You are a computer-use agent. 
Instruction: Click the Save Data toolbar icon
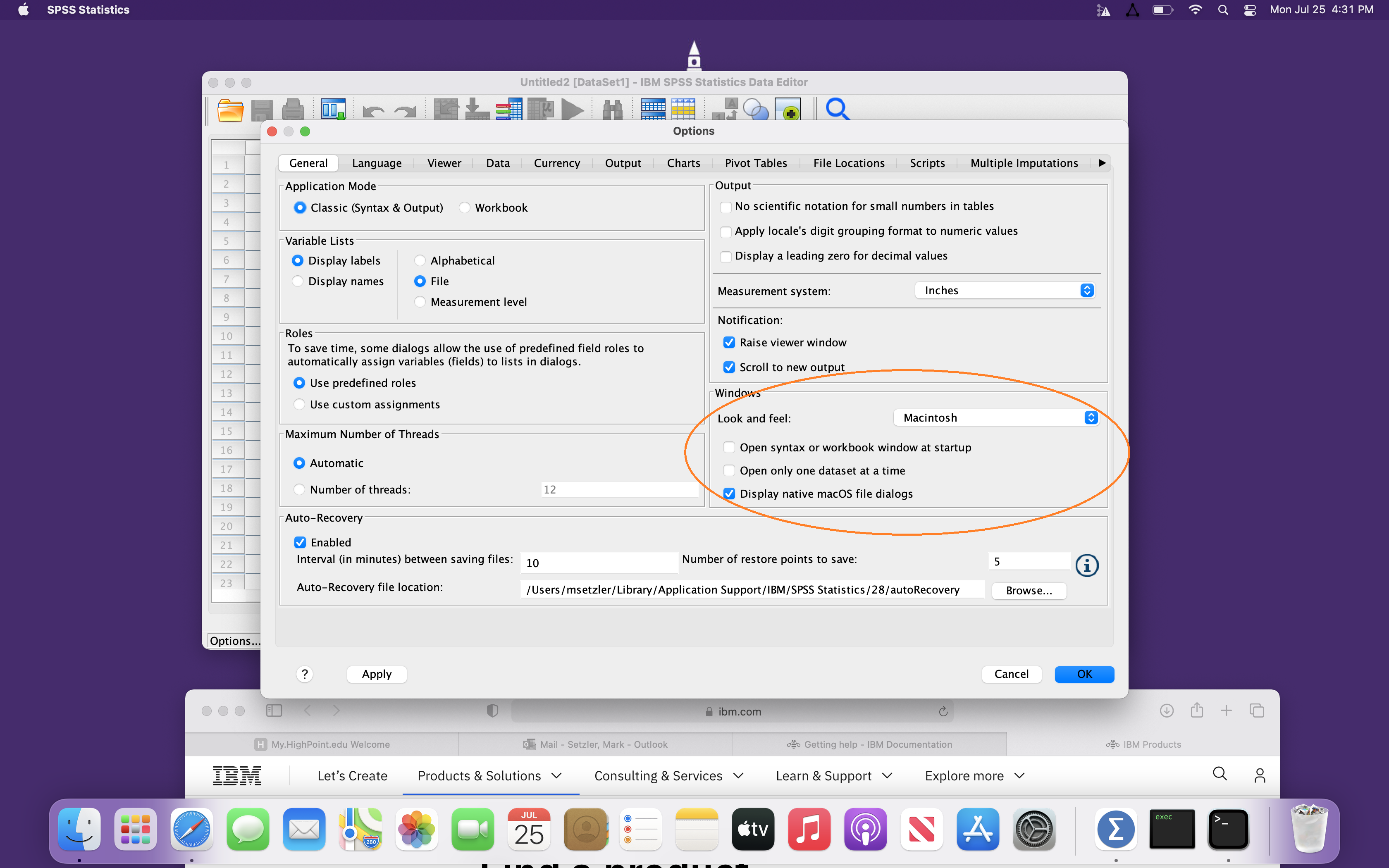coord(261,109)
